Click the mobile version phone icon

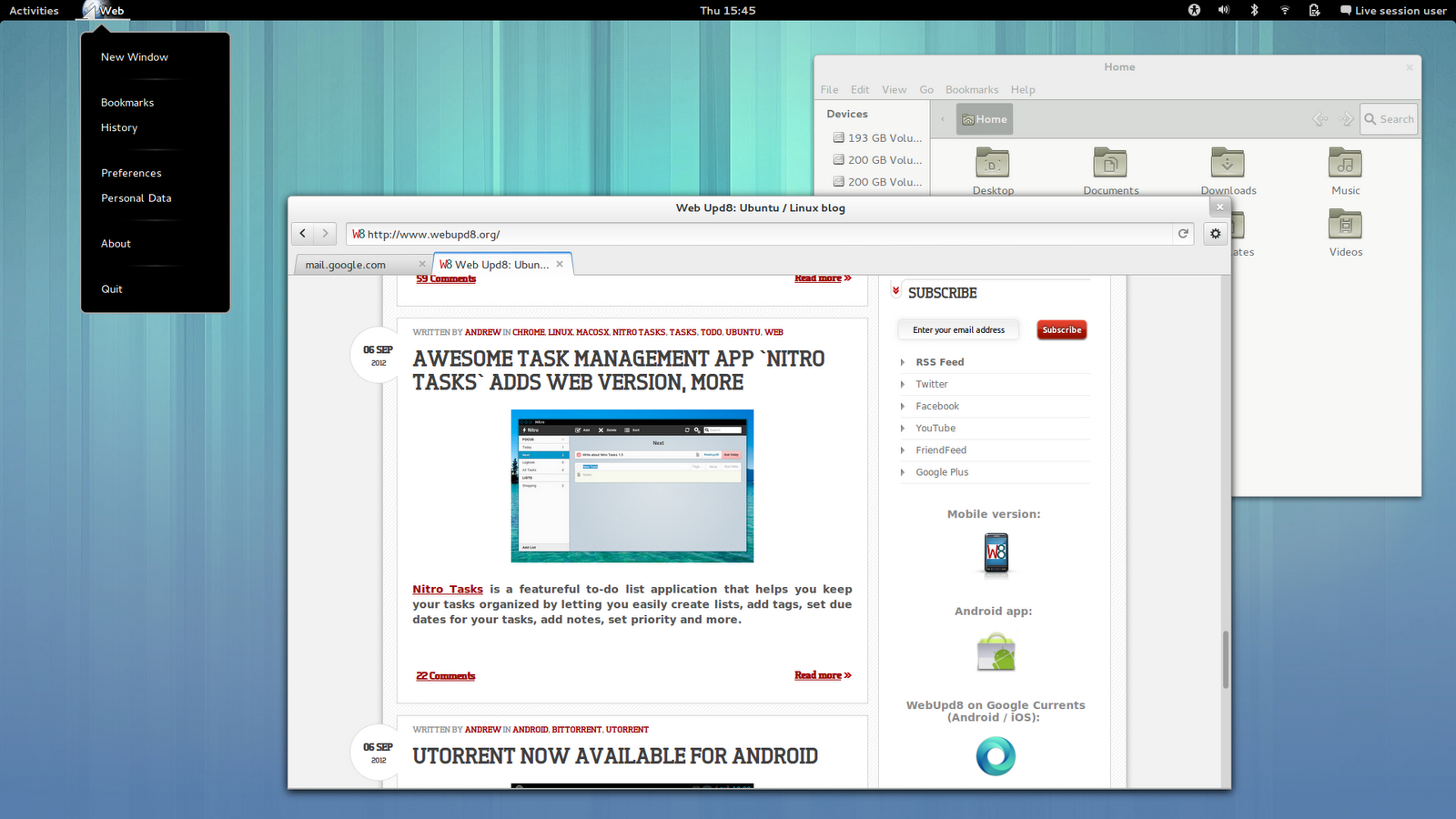tap(996, 553)
